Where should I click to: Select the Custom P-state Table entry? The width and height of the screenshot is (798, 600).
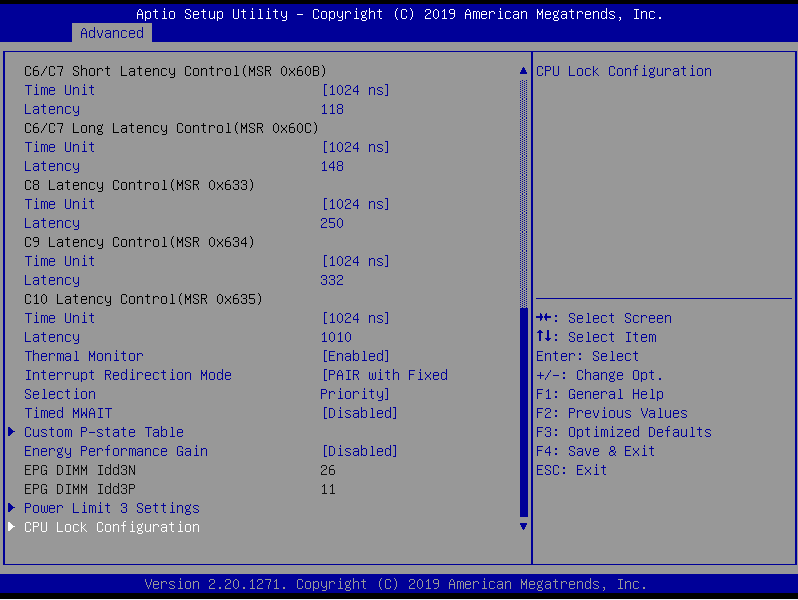(104, 432)
